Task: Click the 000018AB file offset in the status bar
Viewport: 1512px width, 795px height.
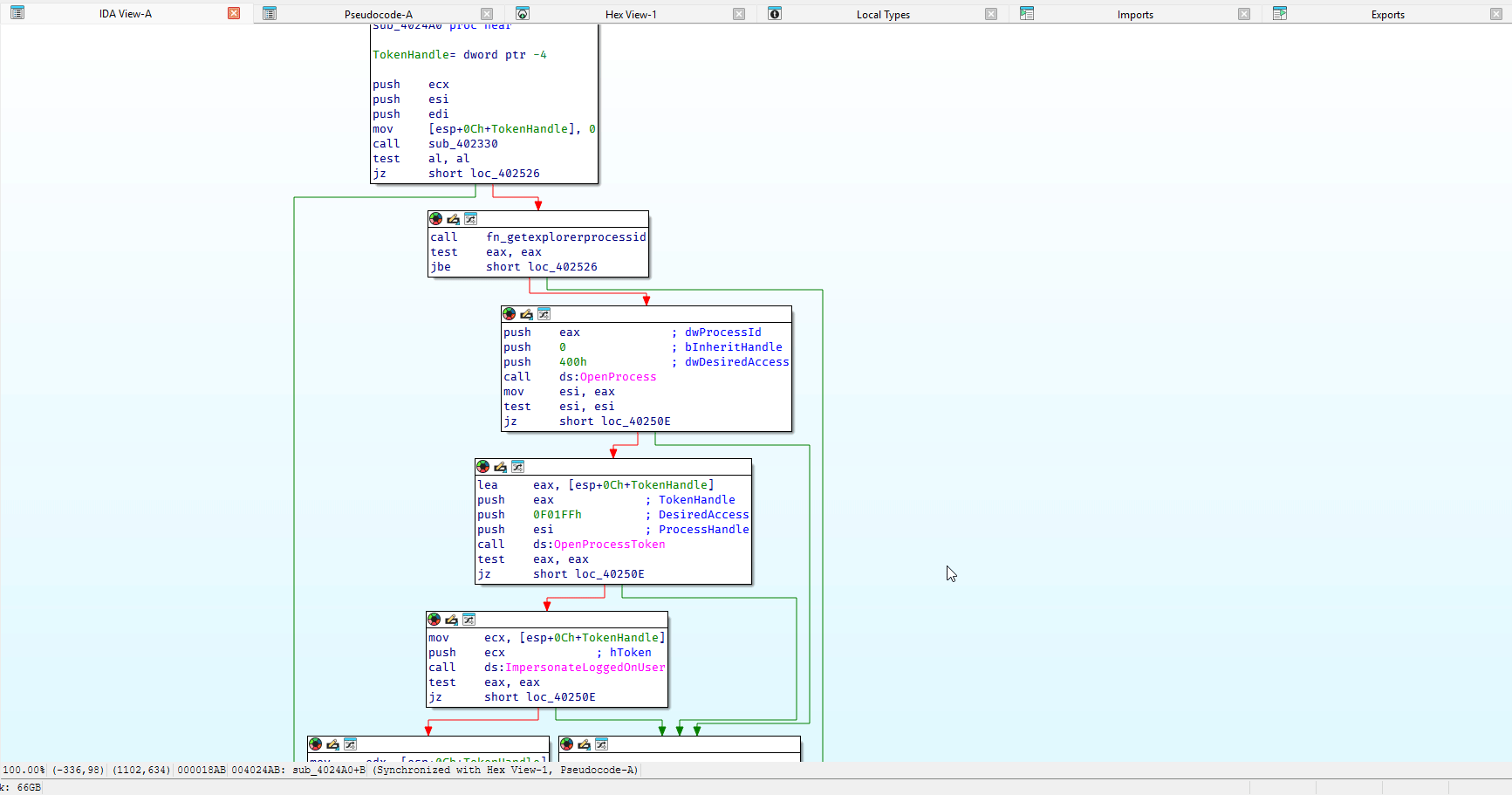Action: (202, 770)
